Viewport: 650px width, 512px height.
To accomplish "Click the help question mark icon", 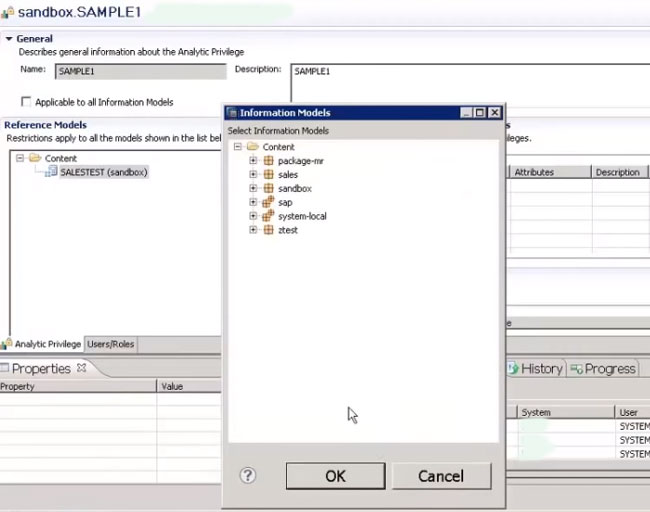I will pos(247,475).
